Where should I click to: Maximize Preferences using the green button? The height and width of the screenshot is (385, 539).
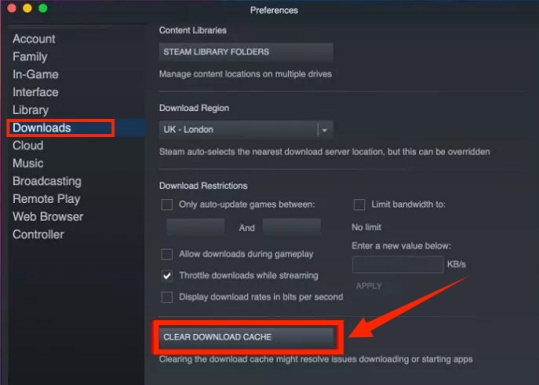pyautogui.click(x=43, y=8)
